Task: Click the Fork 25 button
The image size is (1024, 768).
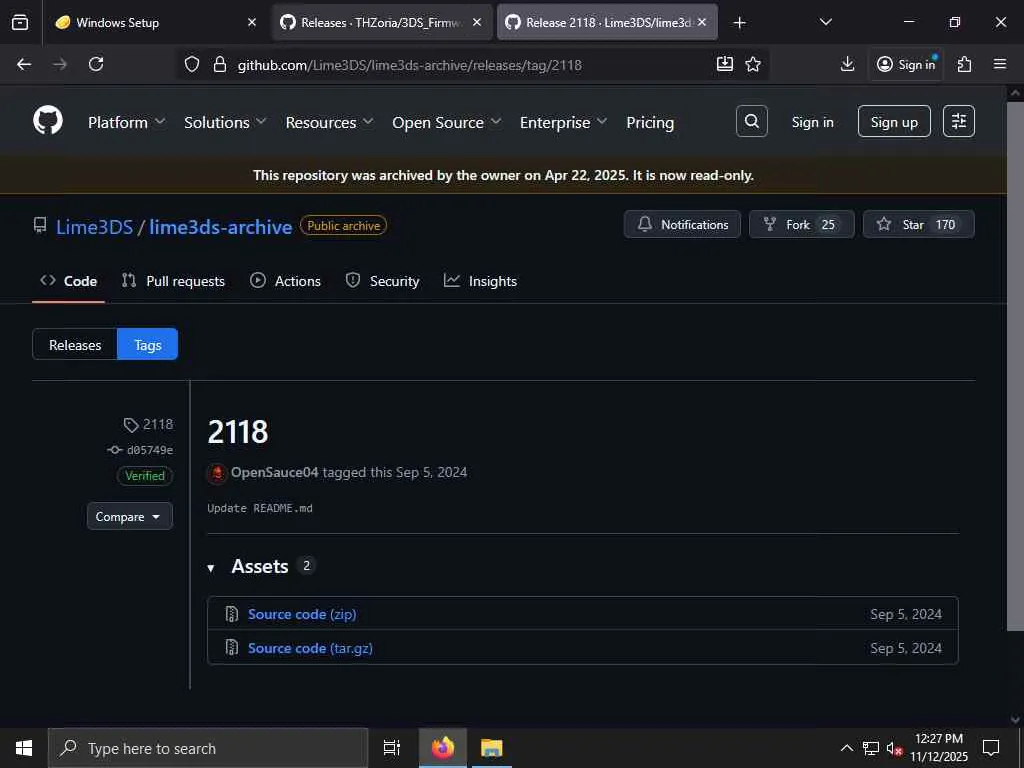Action: (x=801, y=224)
